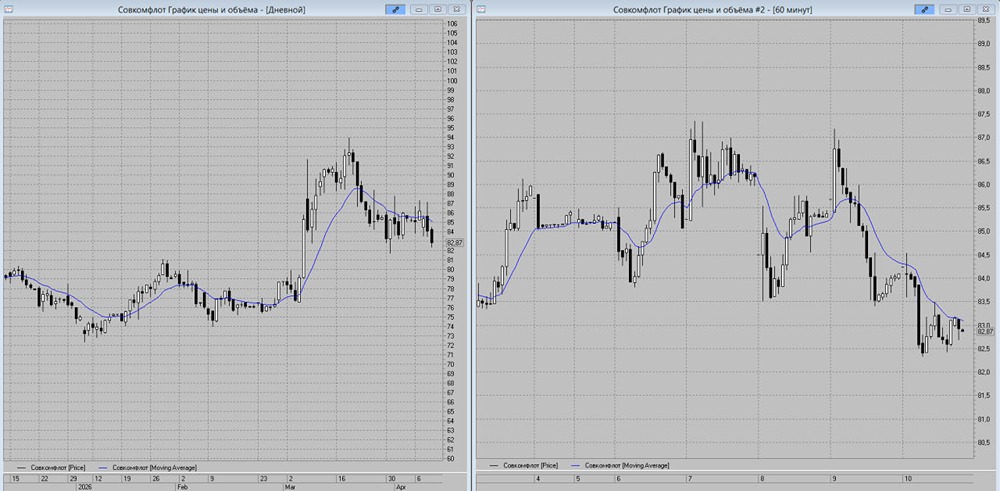1000x491 pixels.
Task: Click day label 5 on 60-minute time axis
Action: coord(577,478)
